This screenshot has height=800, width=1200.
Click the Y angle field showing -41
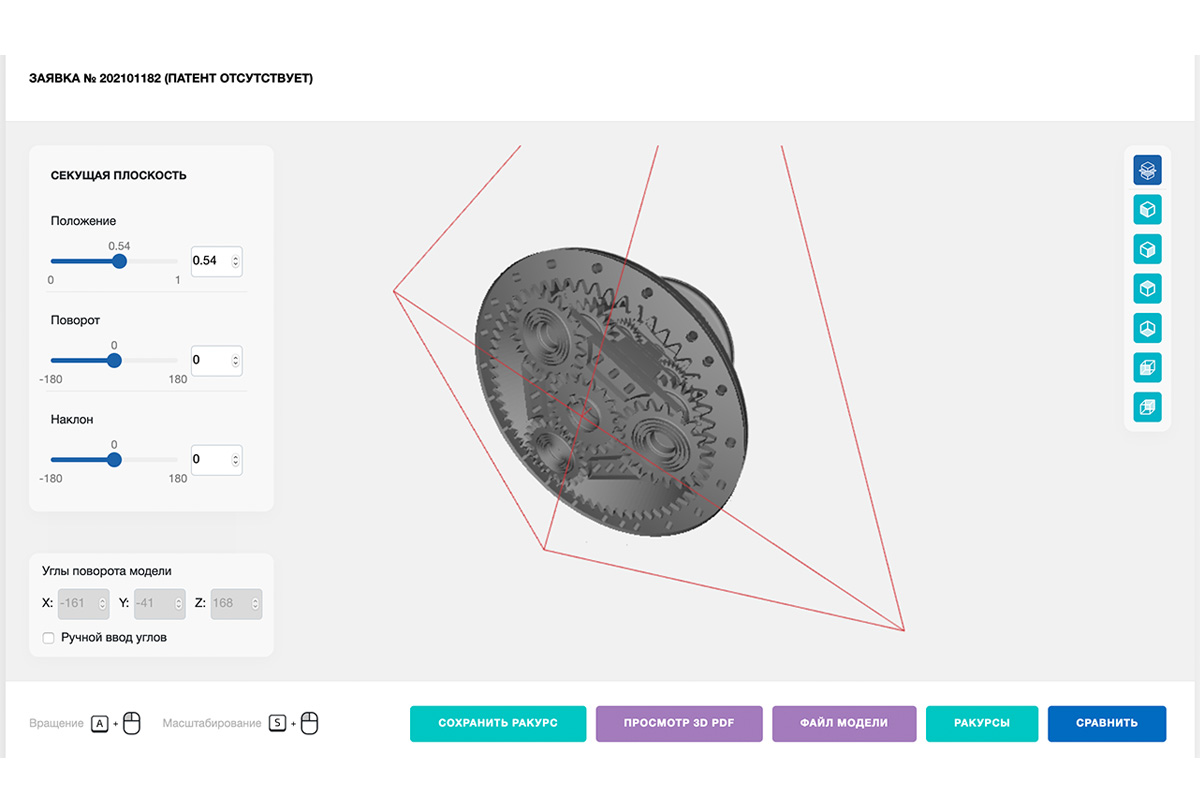pyautogui.click(x=160, y=603)
